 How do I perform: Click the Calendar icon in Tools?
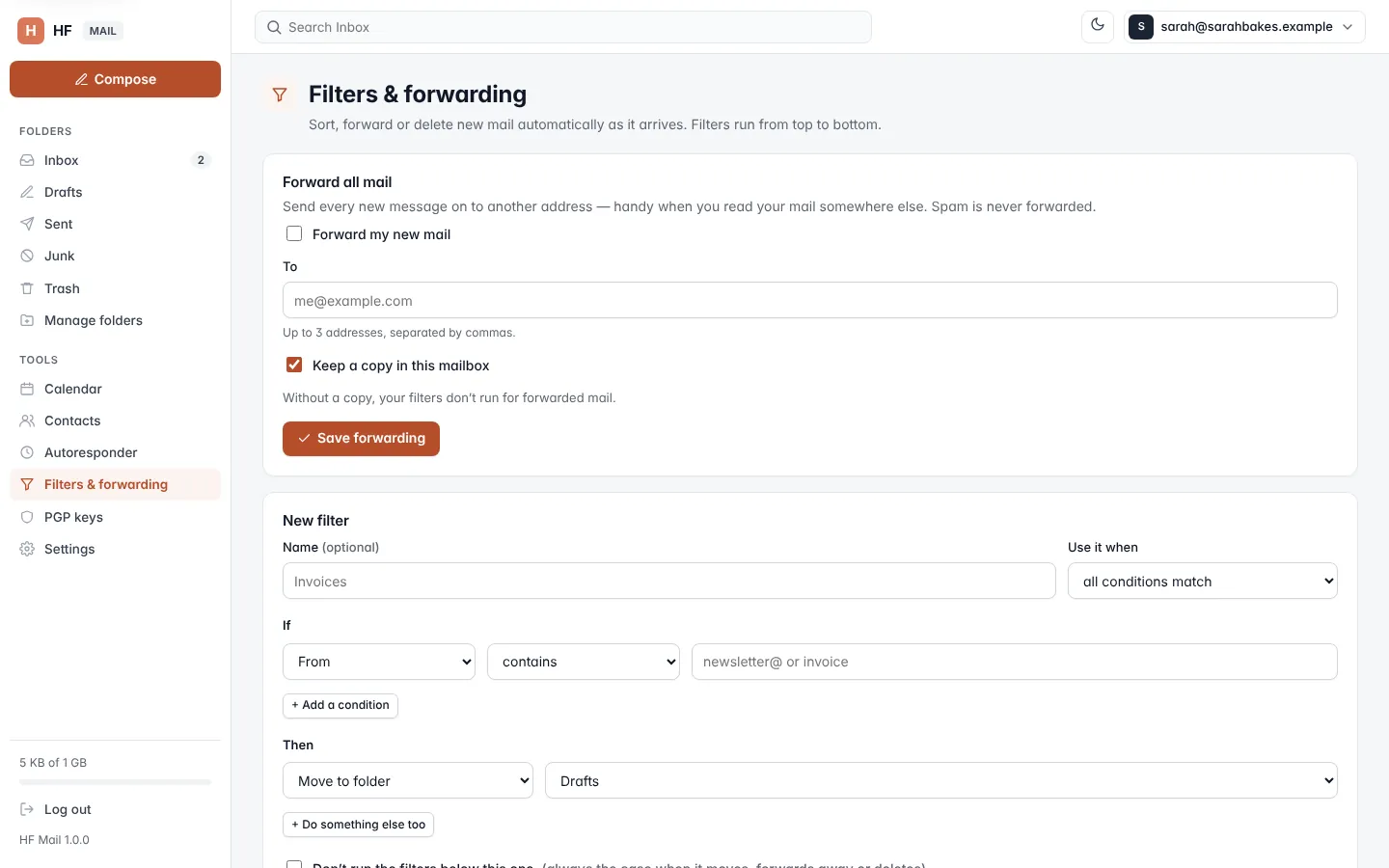[27, 389]
